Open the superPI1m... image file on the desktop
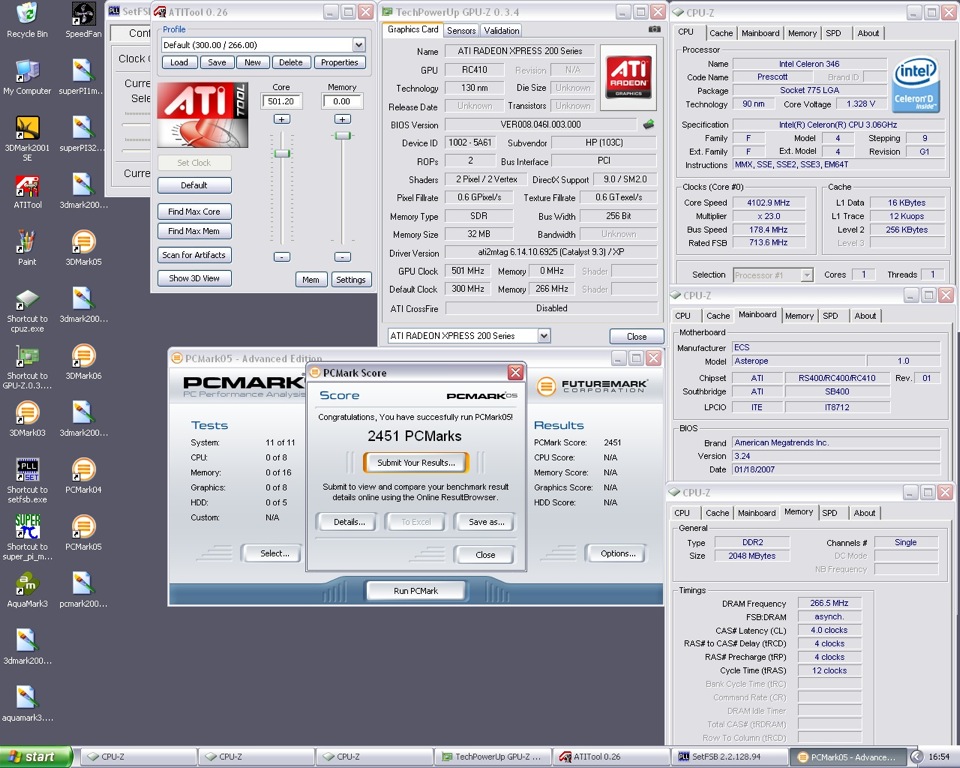Screen dimensions: 960x768 point(82,77)
